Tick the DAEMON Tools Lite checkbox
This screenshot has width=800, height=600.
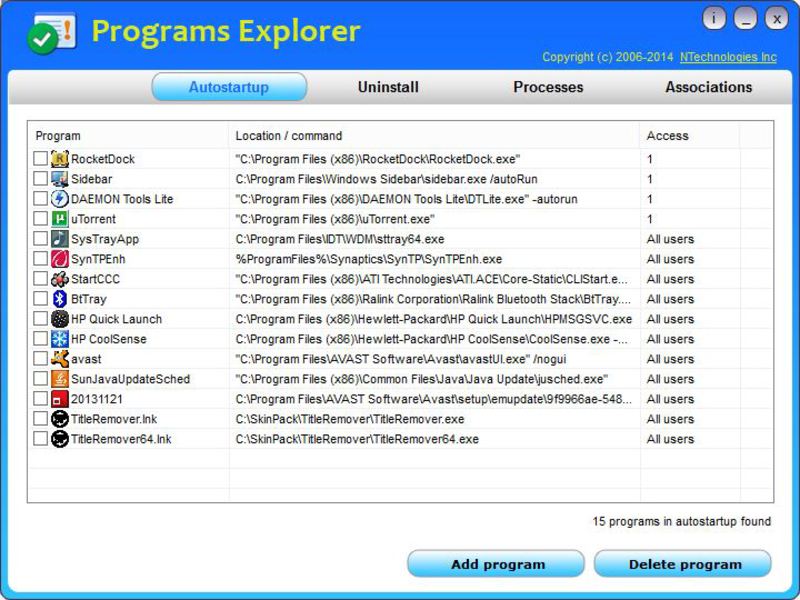(40, 198)
